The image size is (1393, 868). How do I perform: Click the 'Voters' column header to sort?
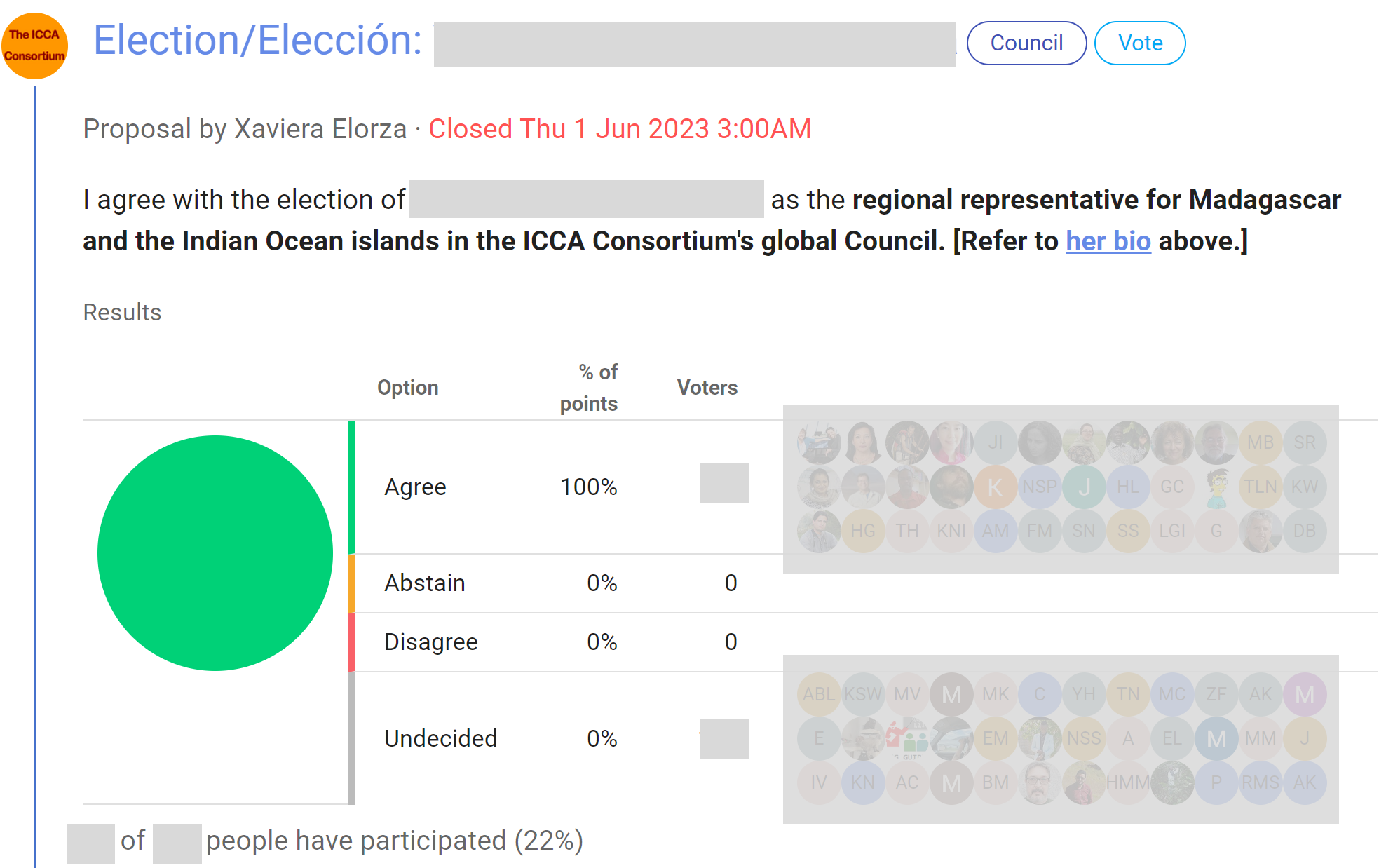706,387
